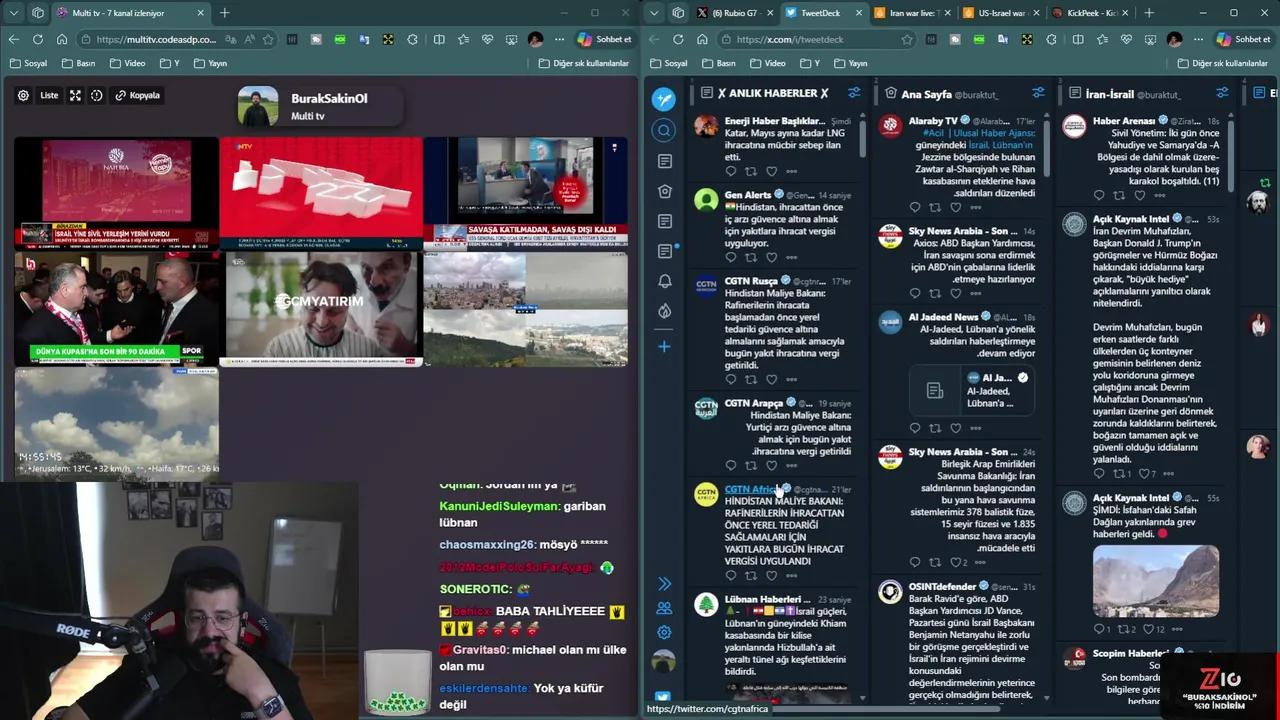Screen dimensions: 1280x720
Task: Open new tab in right browser window
Action: click(x=1149, y=13)
